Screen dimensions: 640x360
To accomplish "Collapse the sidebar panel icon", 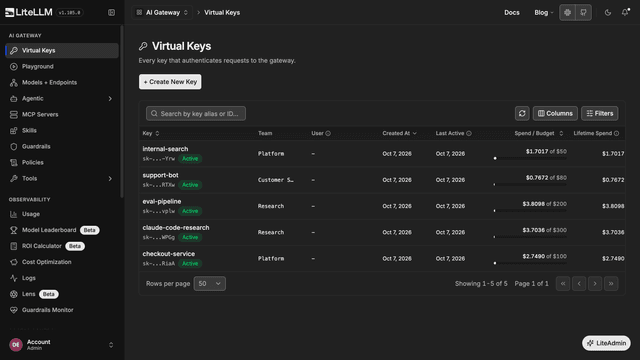I will point(111,13).
